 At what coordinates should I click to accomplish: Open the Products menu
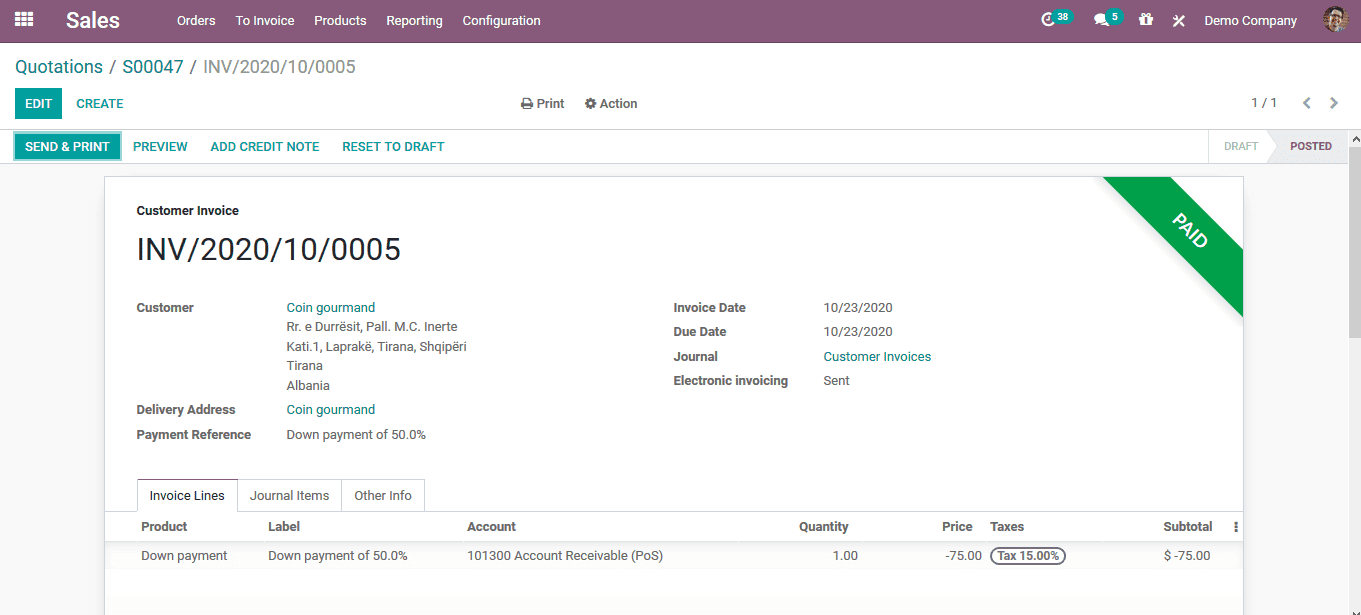(340, 20)
